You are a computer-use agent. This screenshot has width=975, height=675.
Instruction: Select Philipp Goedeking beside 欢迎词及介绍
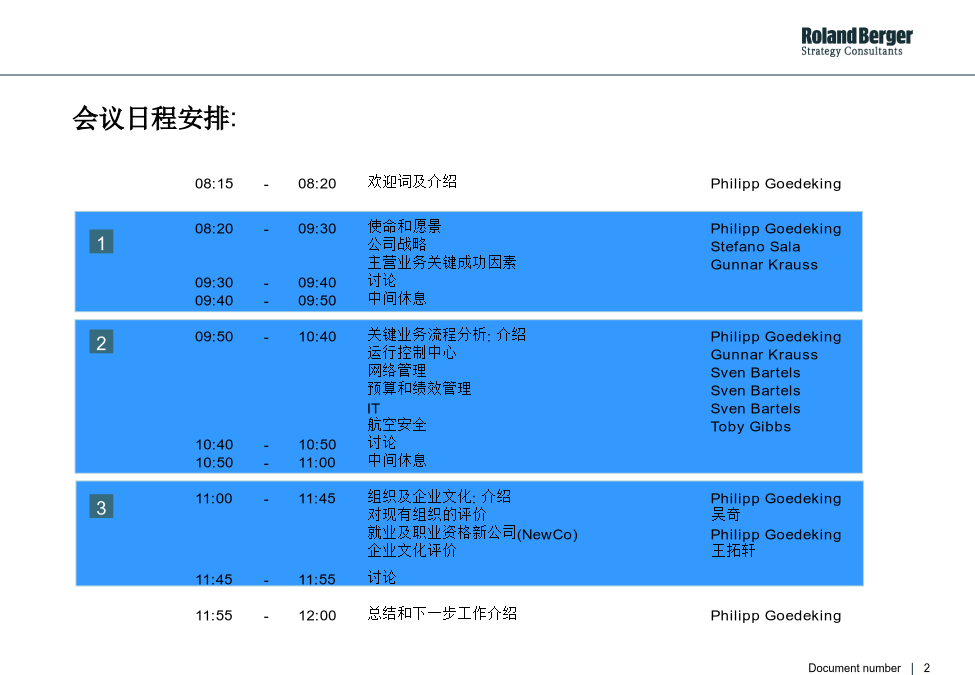[x=775, y=184]
